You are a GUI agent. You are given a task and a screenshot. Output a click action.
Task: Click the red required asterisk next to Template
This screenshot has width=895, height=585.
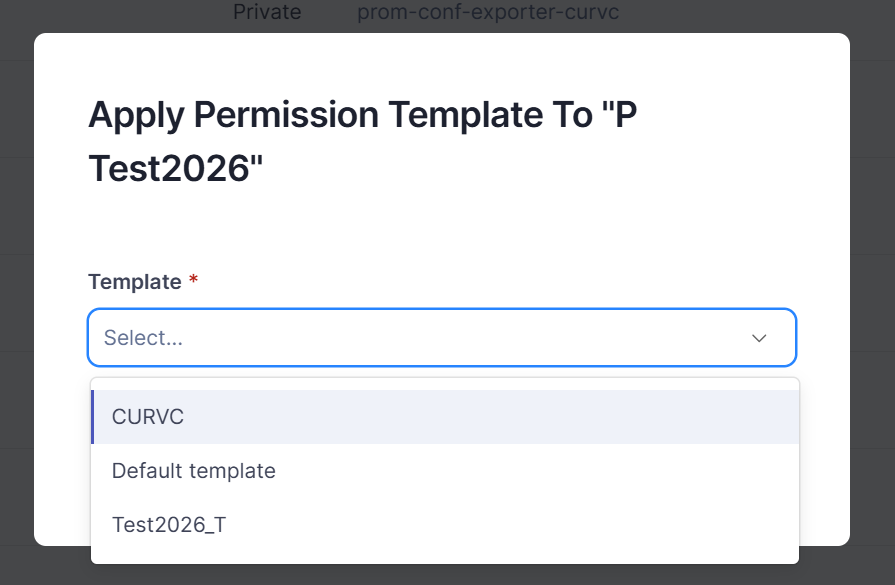(193, 279)
